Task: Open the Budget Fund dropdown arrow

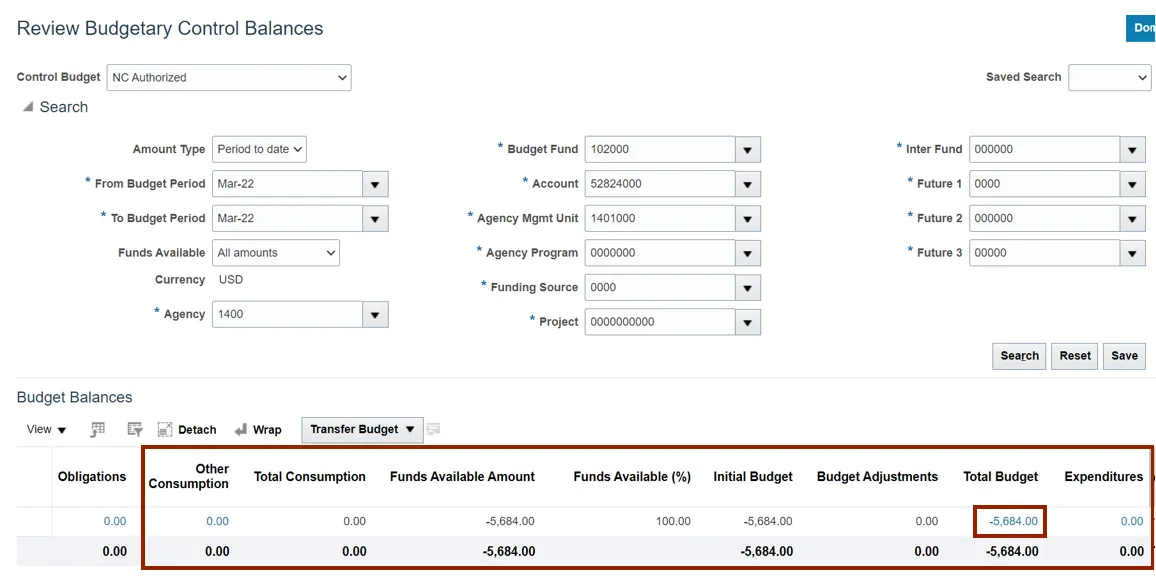Action: tap(748, 150)
